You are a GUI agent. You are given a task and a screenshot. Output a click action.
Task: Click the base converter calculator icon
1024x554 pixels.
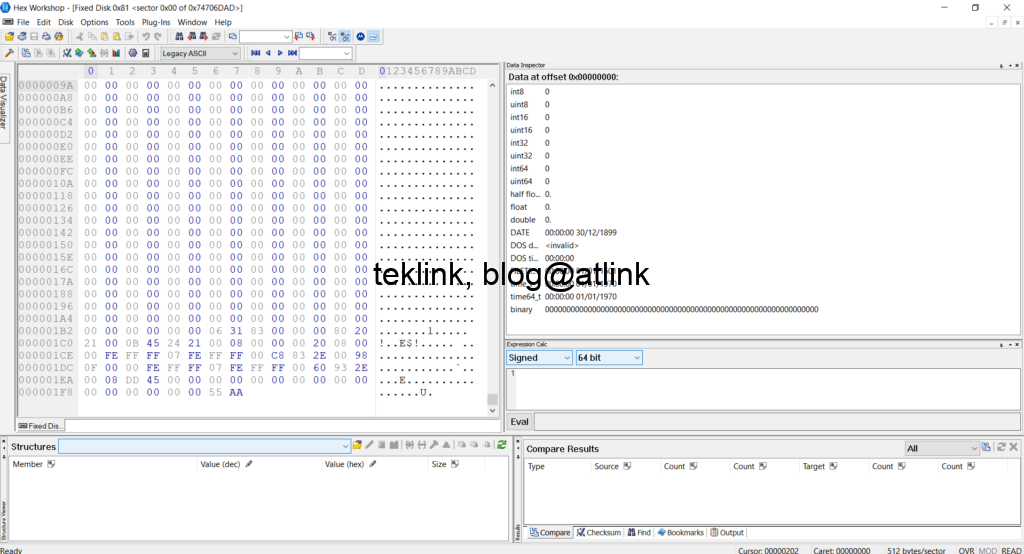click(x=146, y=53)
